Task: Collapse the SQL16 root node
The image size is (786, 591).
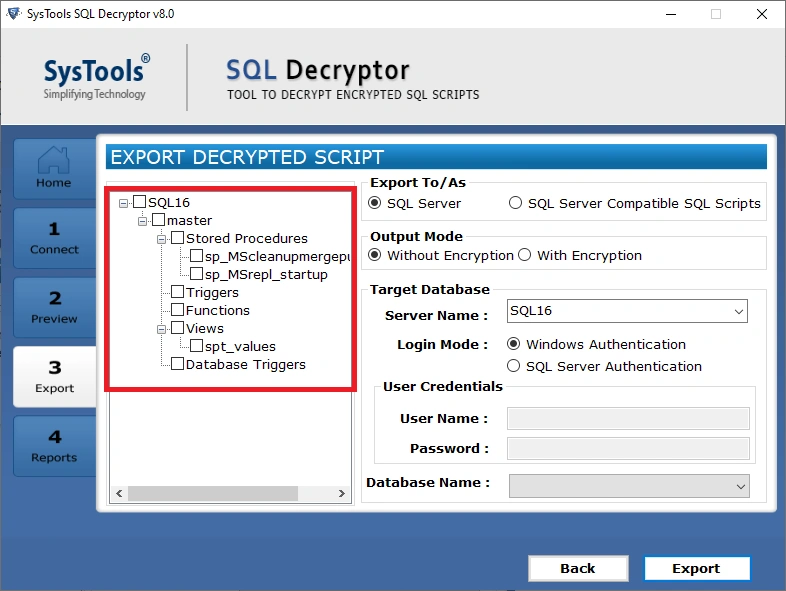Action: click(x=124, y=202)
